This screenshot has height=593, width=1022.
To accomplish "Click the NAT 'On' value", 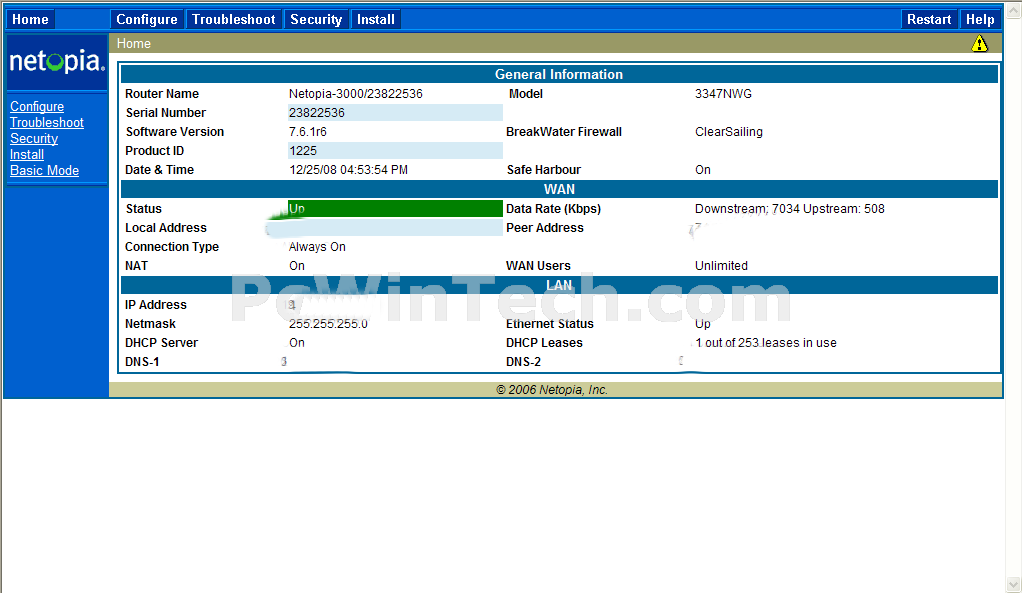I will 297,266.
